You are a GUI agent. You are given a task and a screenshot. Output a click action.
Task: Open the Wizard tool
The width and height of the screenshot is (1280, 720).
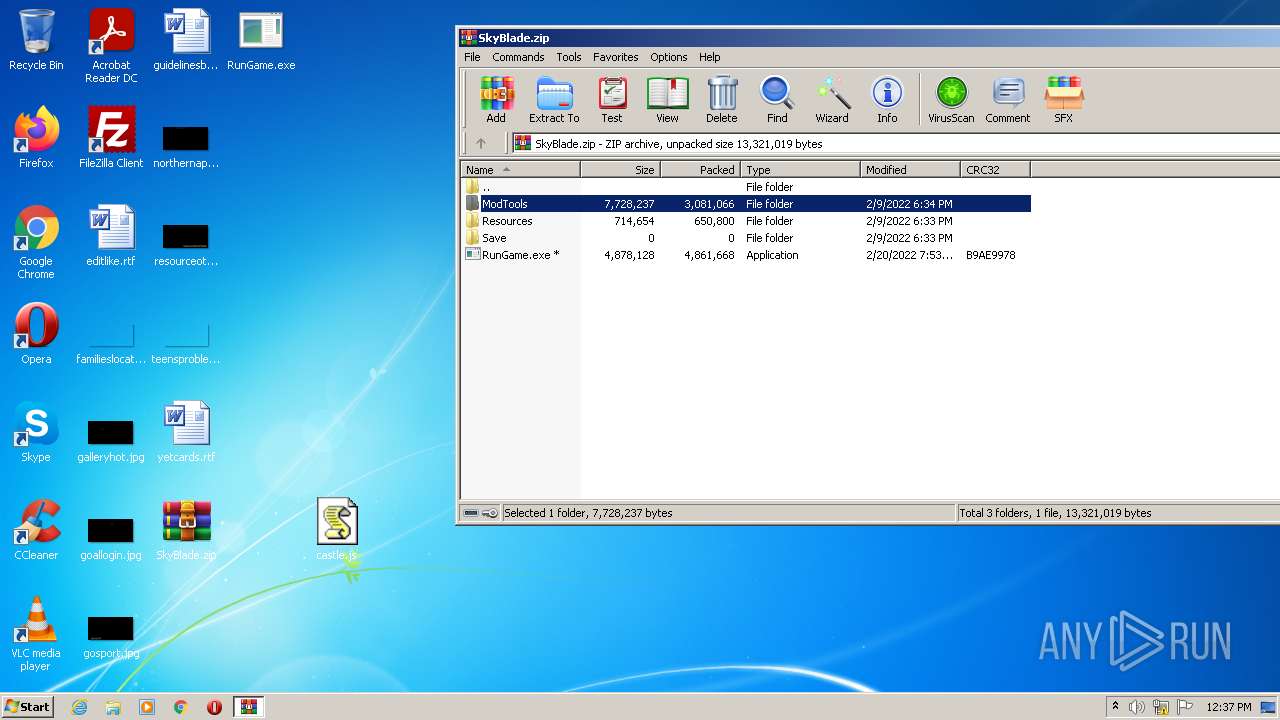(x=832, y=100)
